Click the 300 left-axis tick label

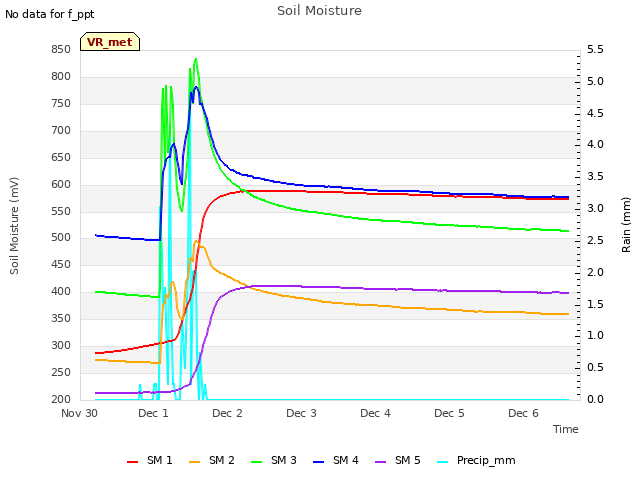[61, 345]
